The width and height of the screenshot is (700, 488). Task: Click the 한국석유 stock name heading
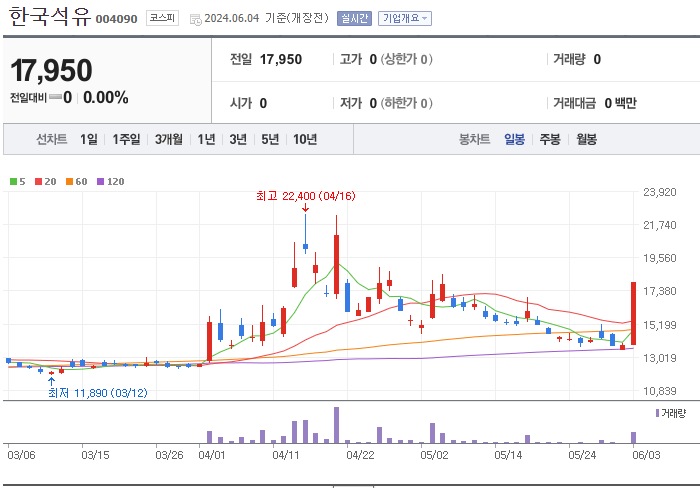(49, 17)
